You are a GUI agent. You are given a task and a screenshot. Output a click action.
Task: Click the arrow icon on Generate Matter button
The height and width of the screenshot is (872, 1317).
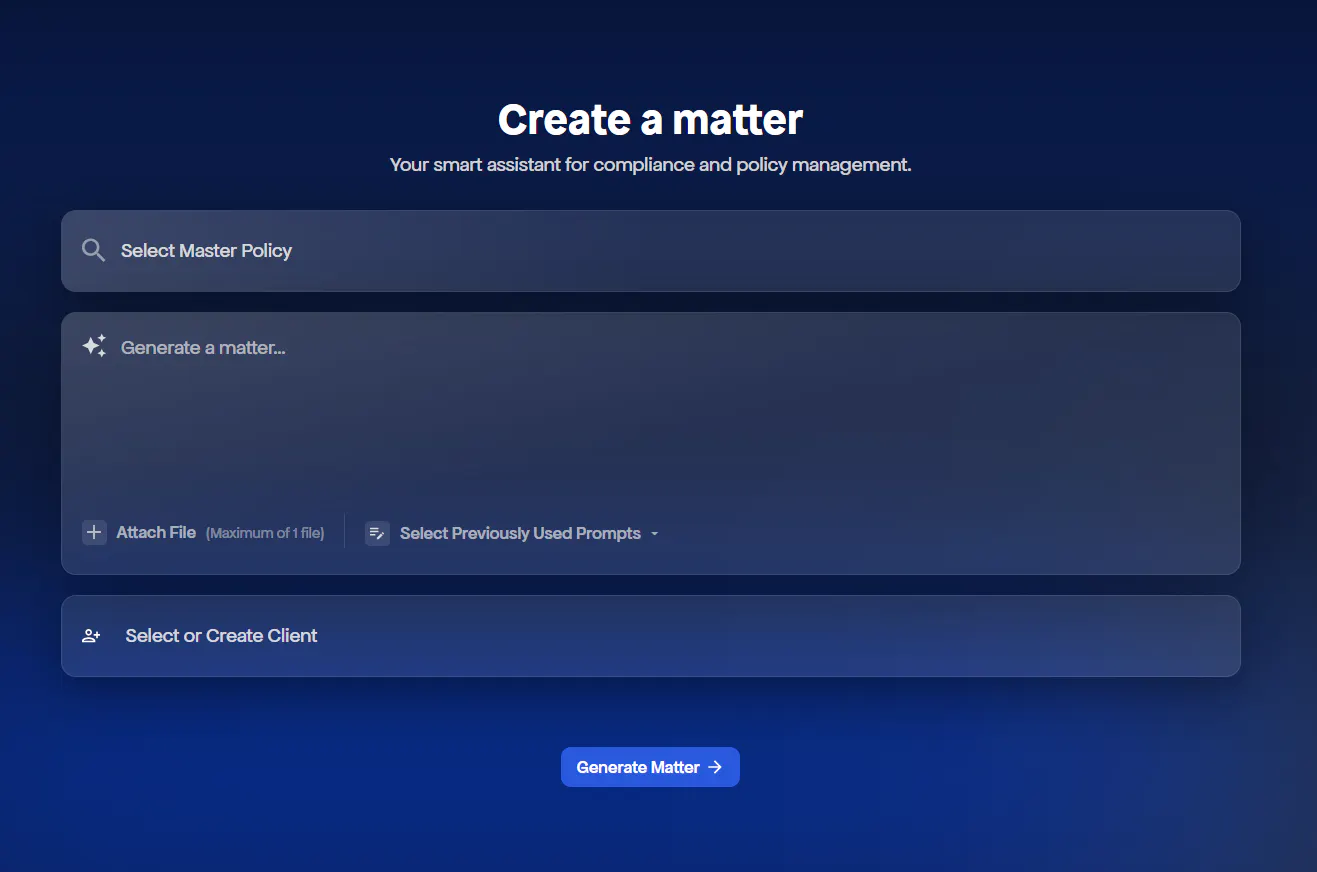point(715,767)
